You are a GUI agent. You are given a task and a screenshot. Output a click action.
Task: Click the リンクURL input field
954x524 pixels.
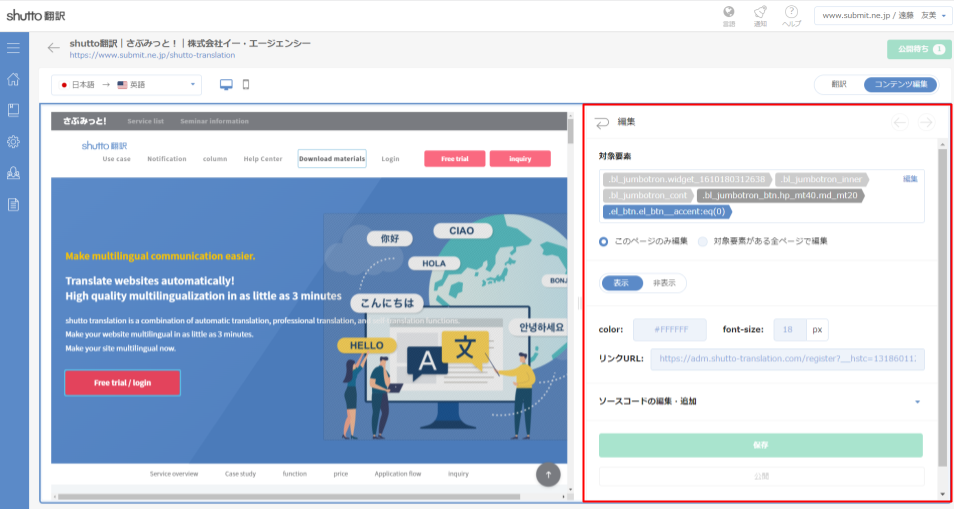(787, 359)
